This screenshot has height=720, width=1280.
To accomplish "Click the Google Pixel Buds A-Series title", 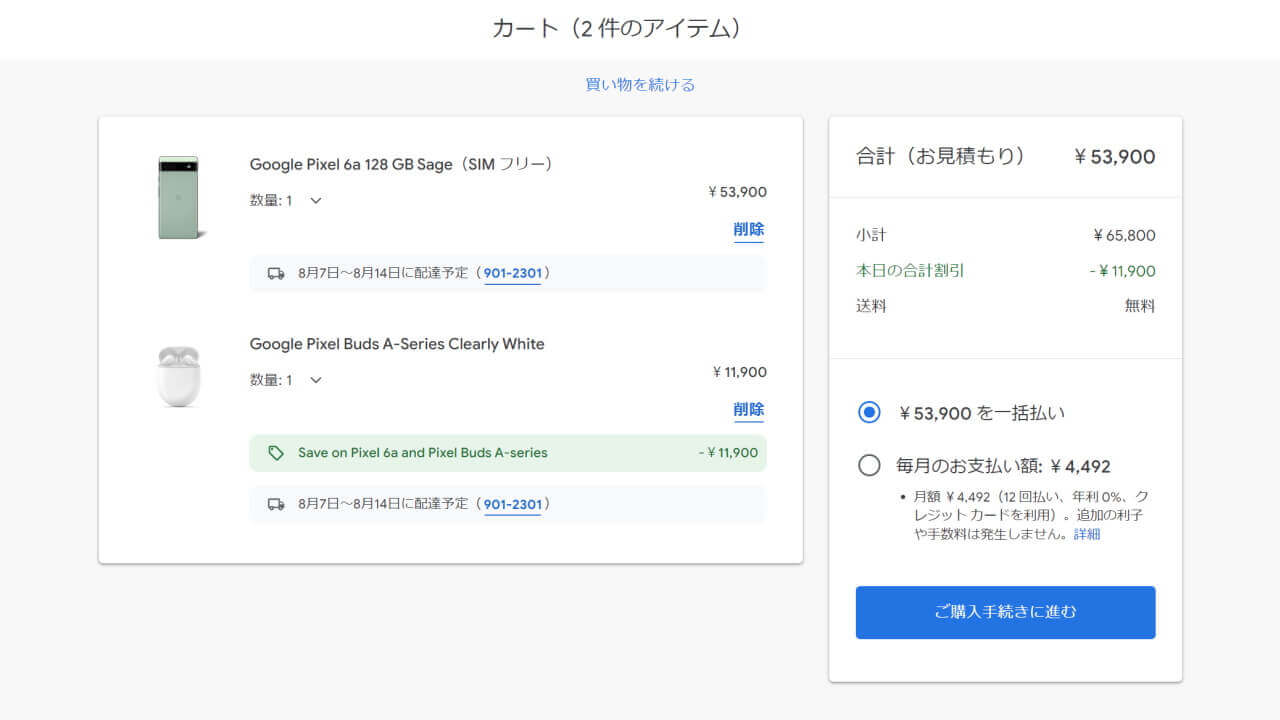I will [x=397, y=344].
